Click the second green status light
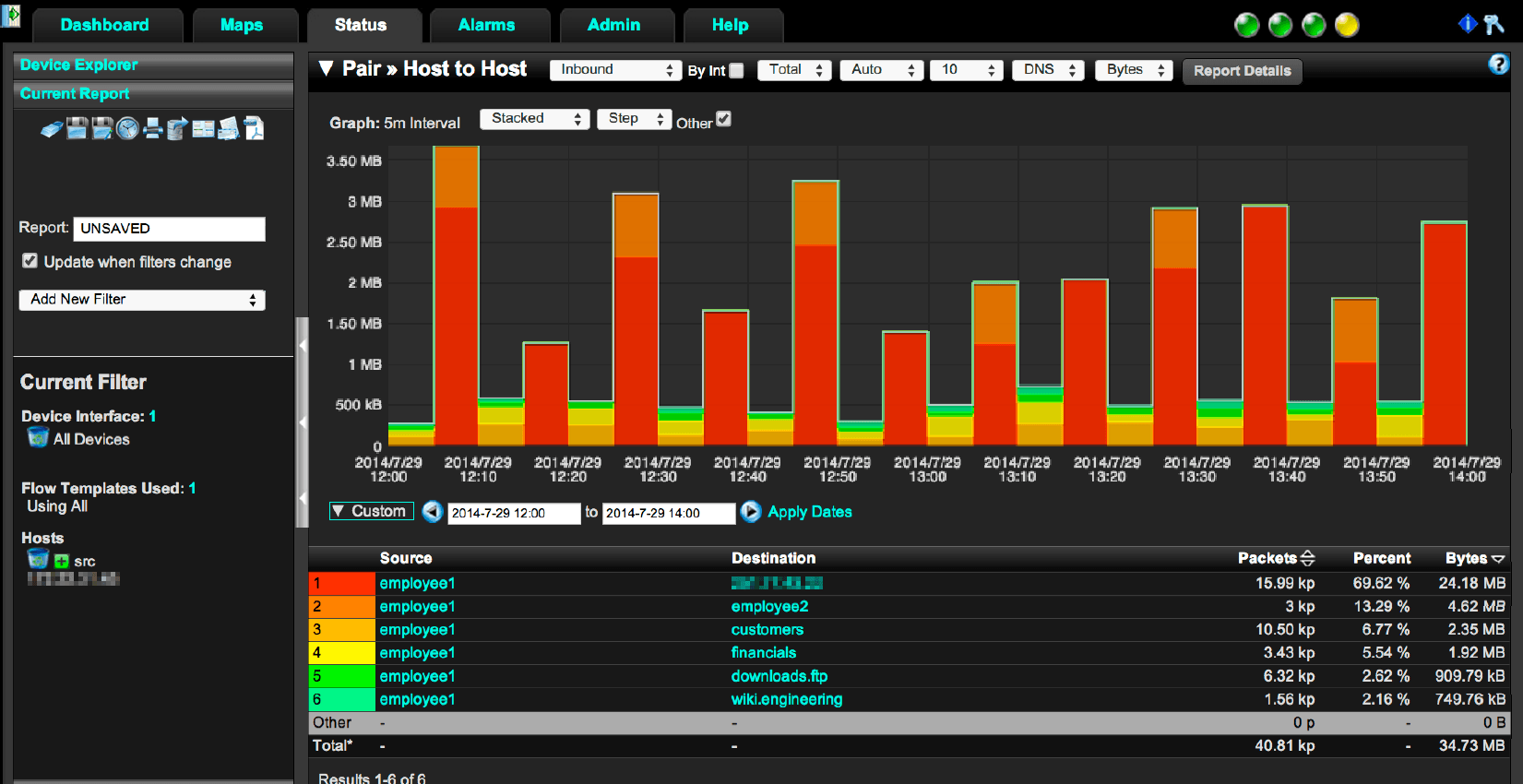Screen dimensions: 1523x784 click(x=1280, y=25)
